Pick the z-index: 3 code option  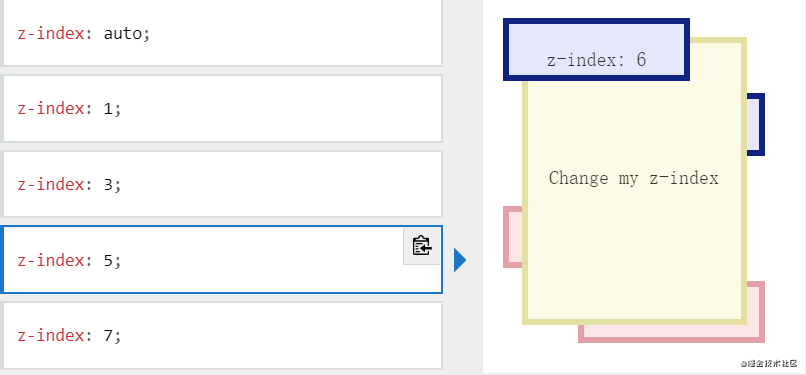point(222,184)
